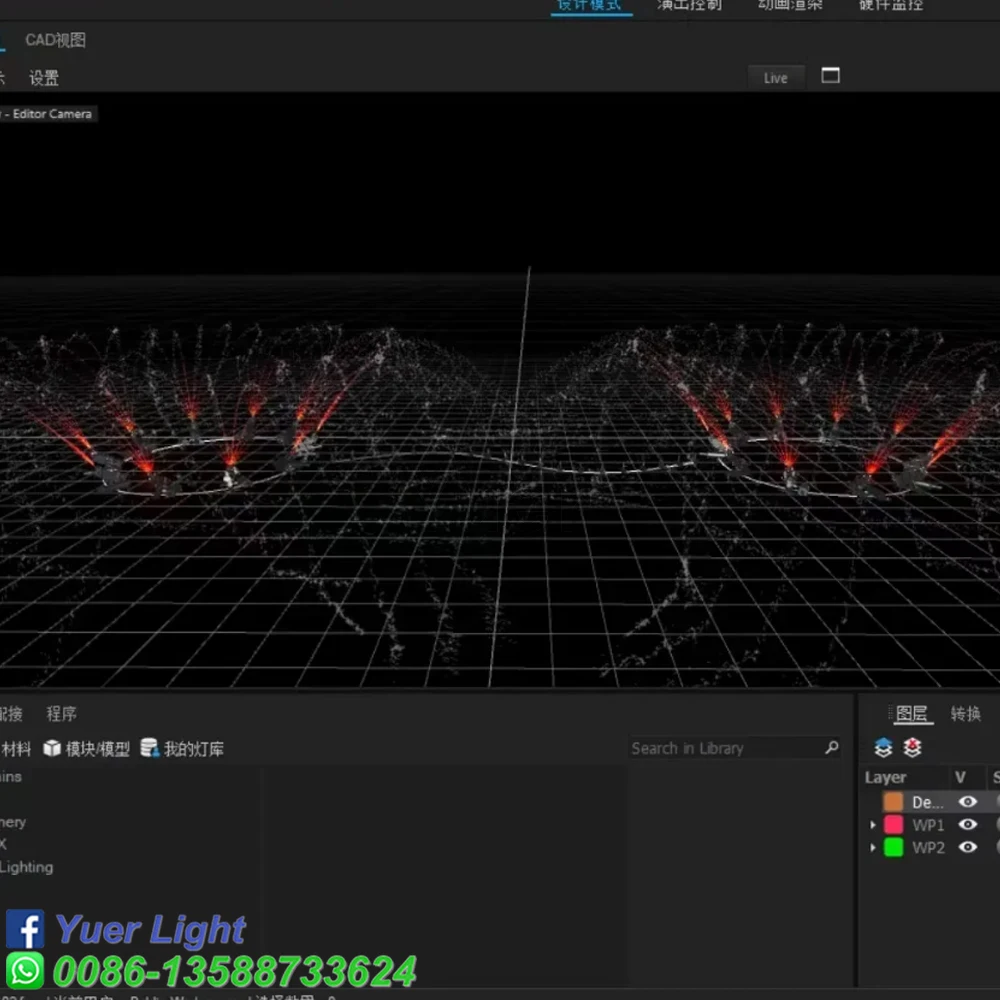The height and width of the screenshot is (1000, 1000).
Task: Click the blue add layer icon
Action: tap(883, 747)
